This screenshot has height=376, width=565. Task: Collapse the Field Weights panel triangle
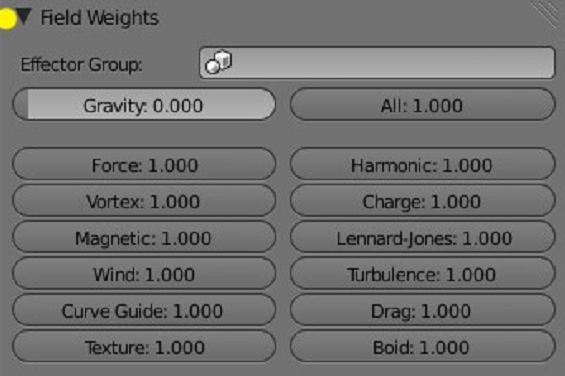coord(24,17)
